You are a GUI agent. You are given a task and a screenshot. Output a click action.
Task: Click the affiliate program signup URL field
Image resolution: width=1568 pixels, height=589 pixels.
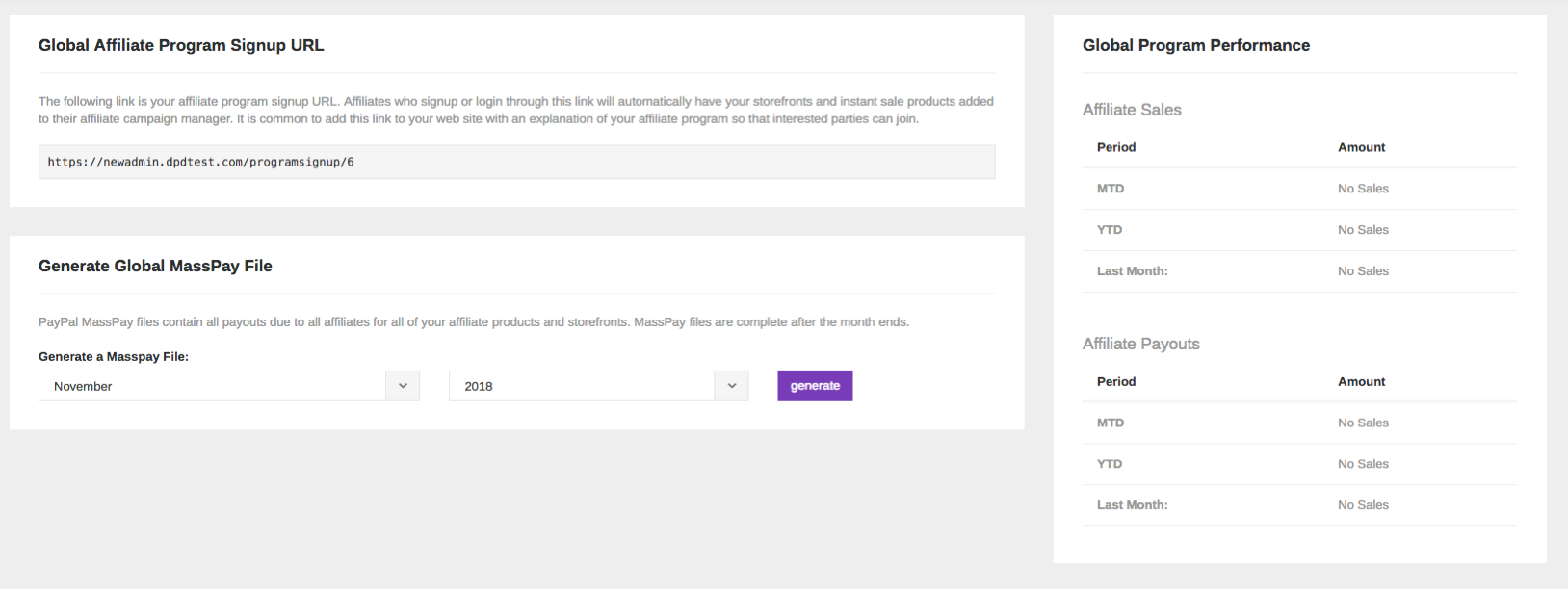516,162
